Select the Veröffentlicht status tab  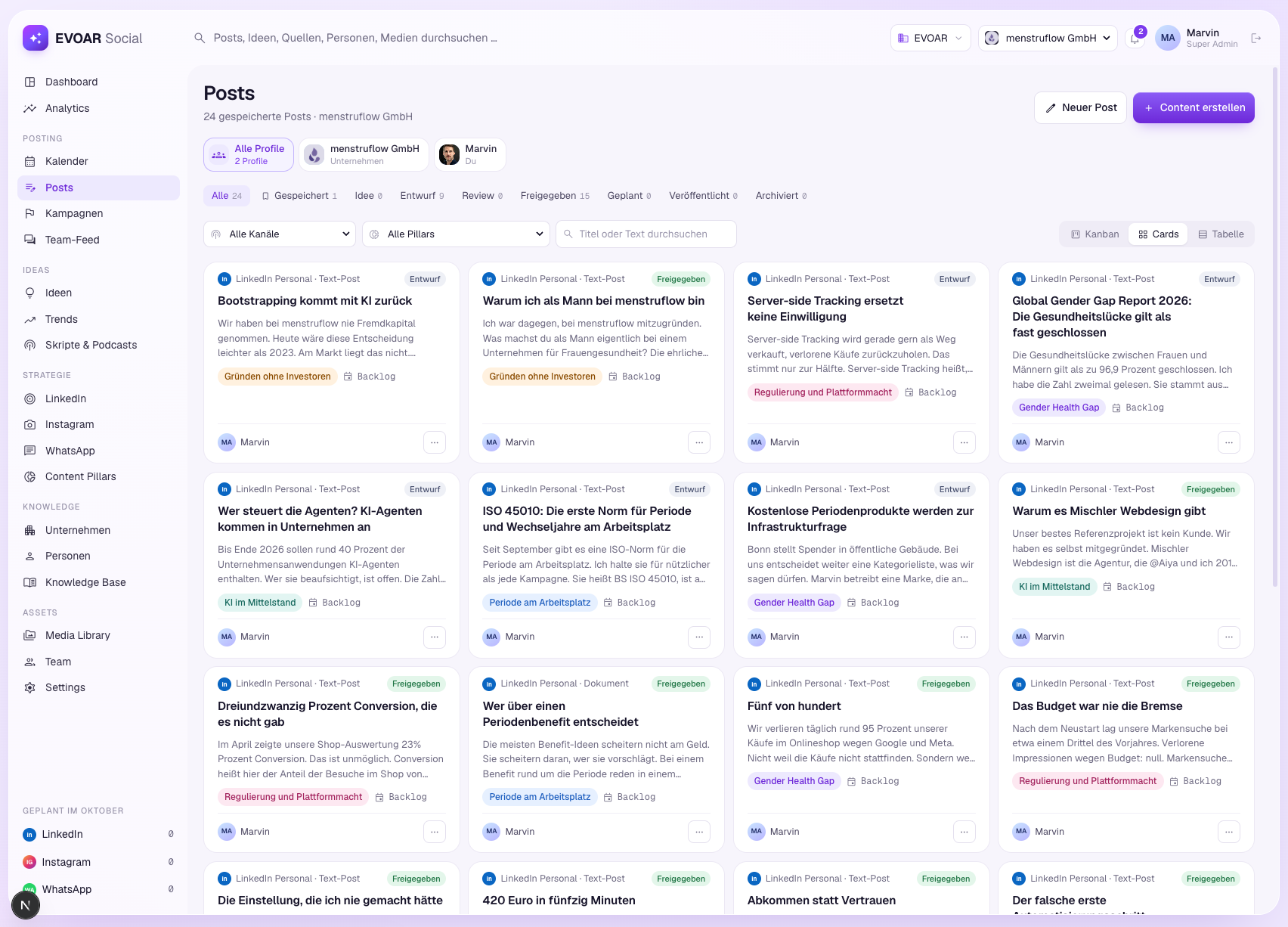click(x=703, y=196)
